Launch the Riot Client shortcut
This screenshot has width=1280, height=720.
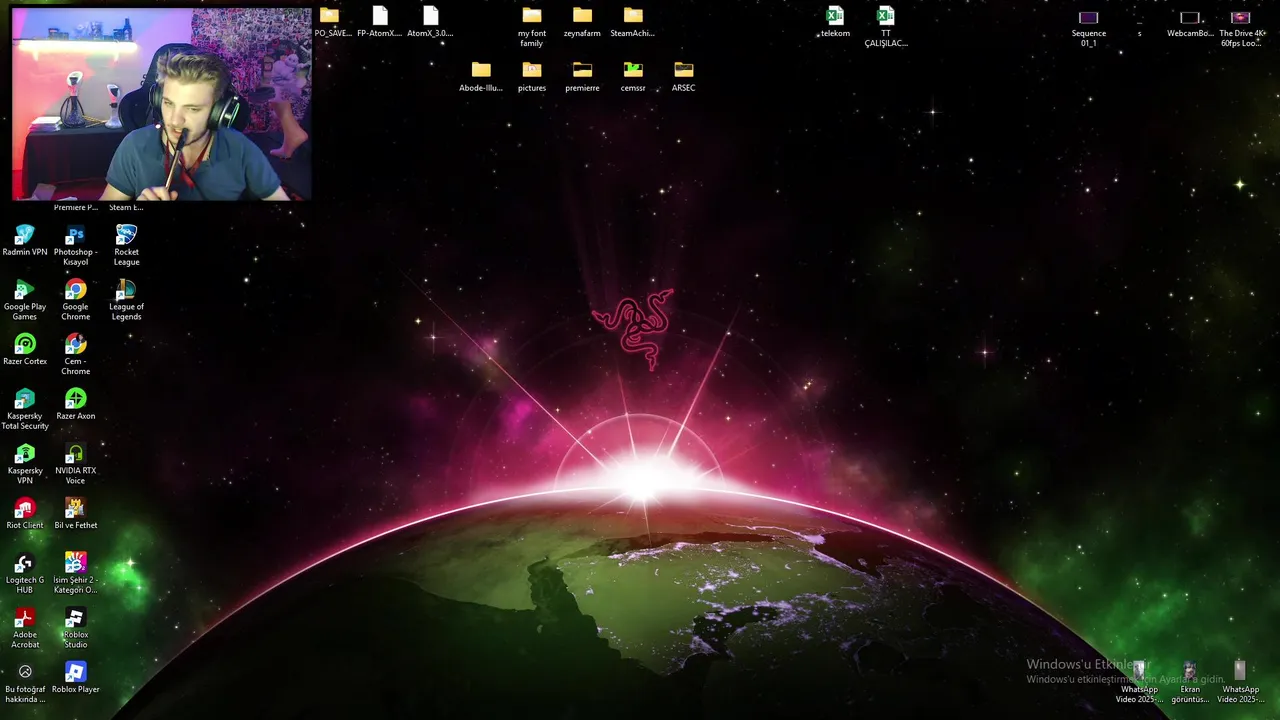[25, 514]
